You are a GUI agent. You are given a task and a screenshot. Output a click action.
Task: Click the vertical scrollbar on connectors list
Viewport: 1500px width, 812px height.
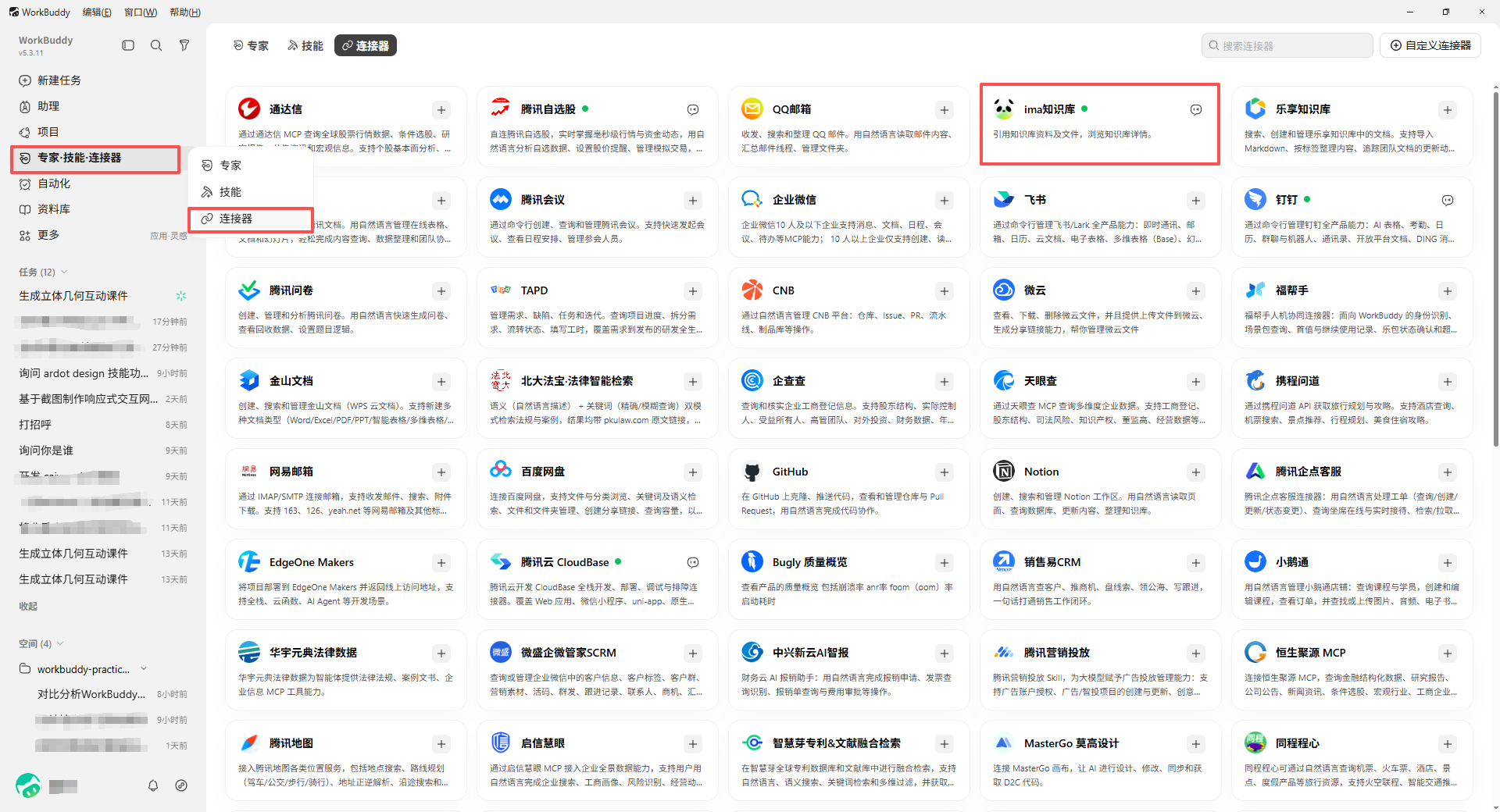1495,269
